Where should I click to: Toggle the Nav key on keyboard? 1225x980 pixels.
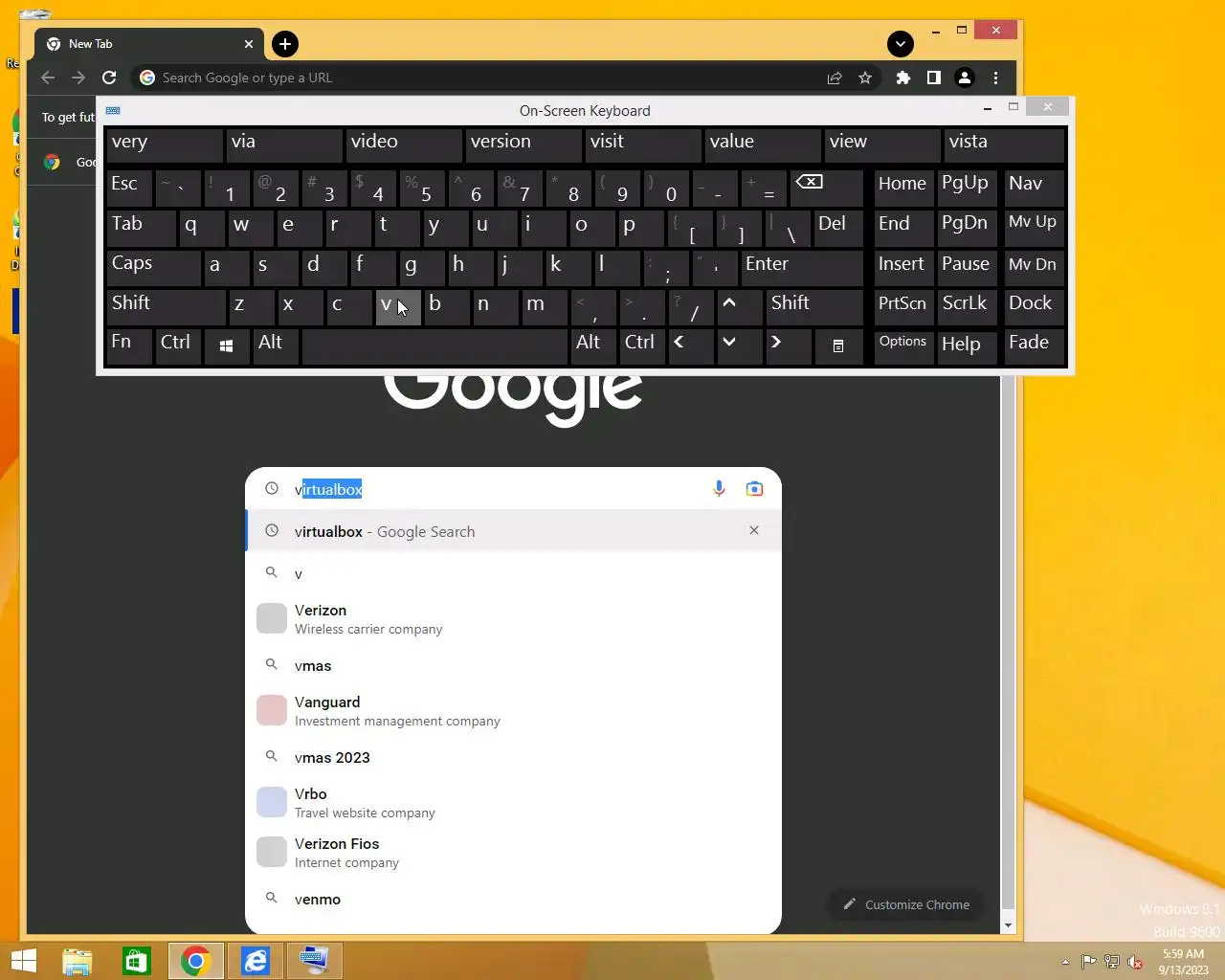[1034, 188]
